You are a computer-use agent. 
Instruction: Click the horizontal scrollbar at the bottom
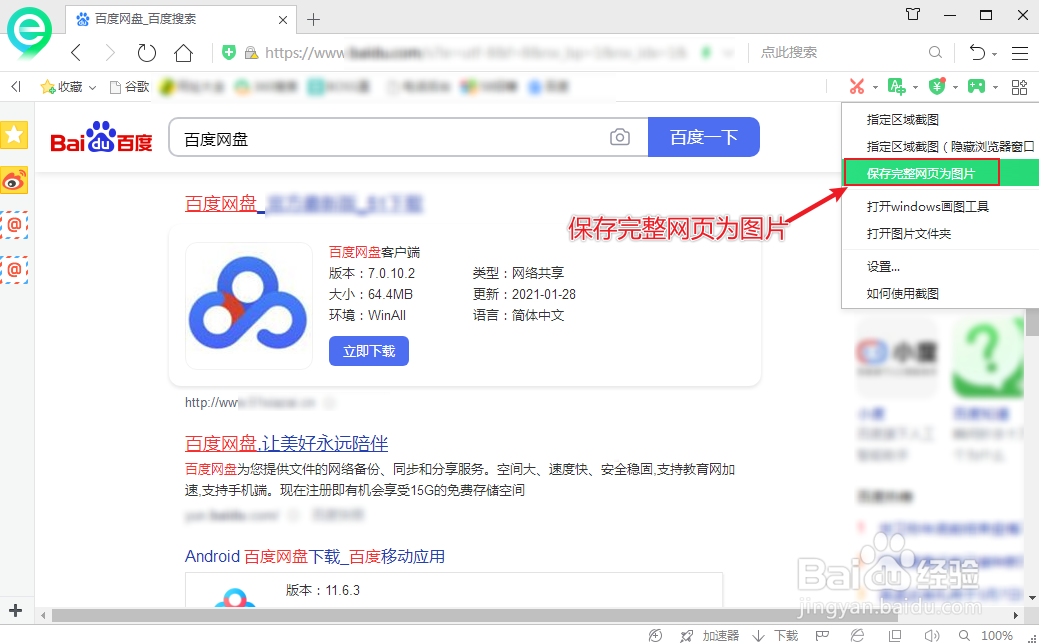tap(474, 615)
